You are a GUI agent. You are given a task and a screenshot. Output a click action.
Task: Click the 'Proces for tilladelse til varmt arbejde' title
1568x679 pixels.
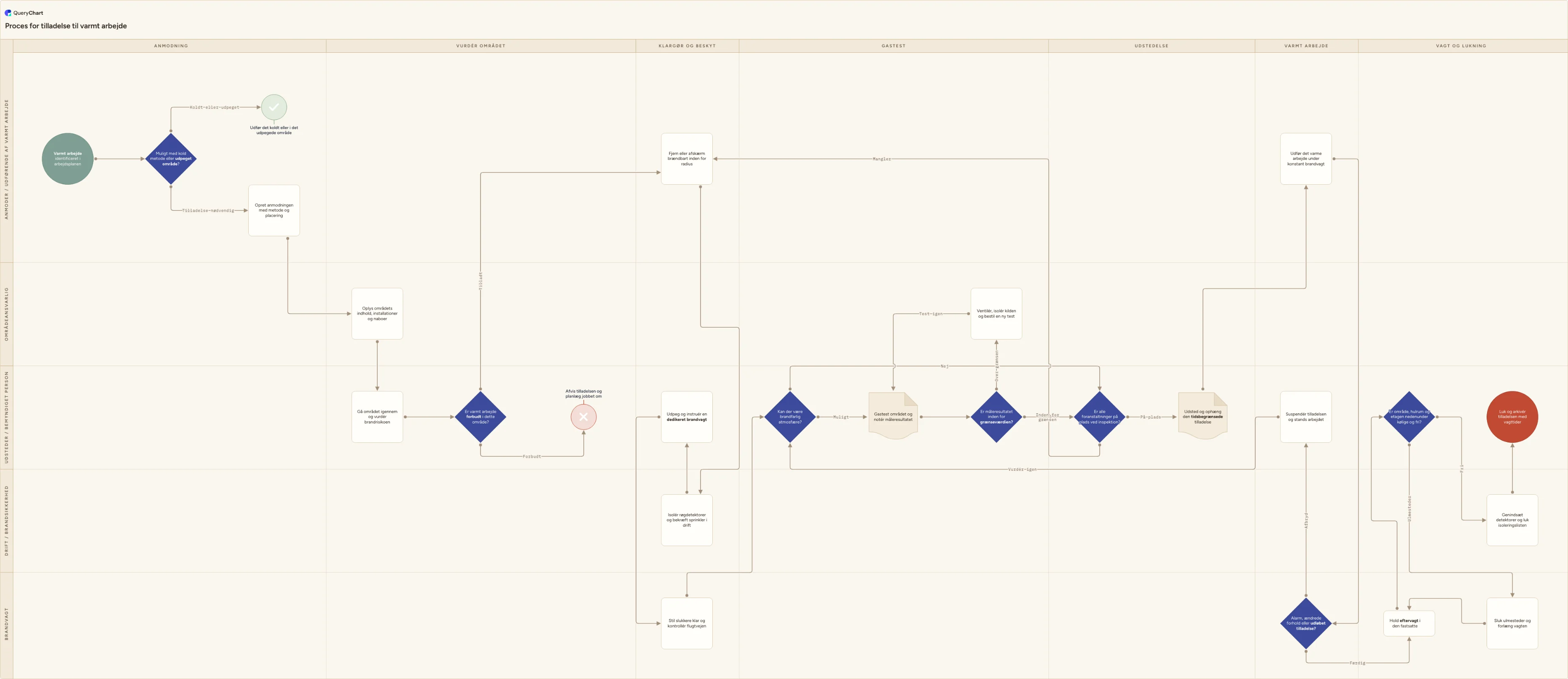(66, 26)
